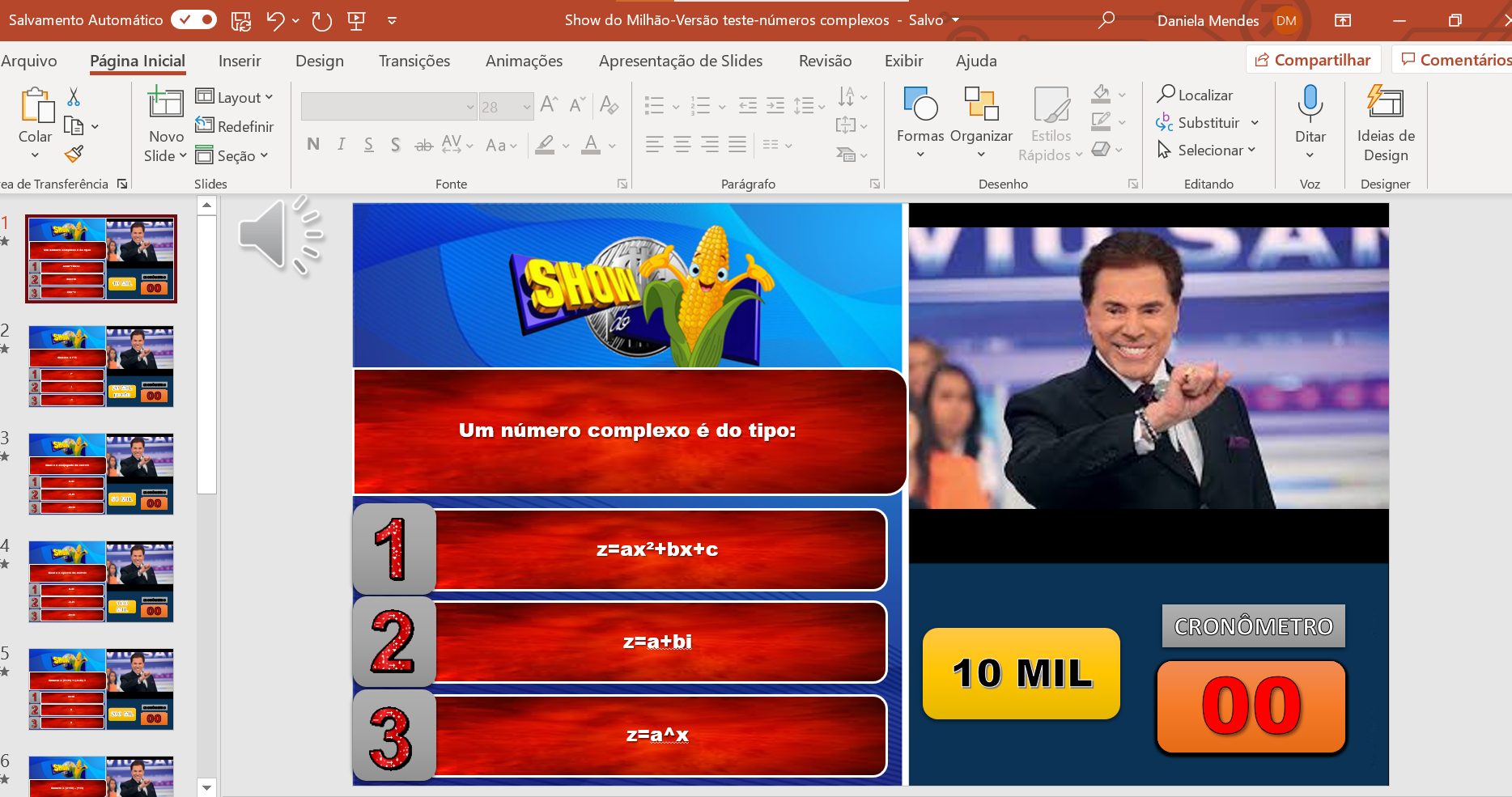The width and height of the screenshot is (1512, 797).
Task: Open the Arquivo menu
Action: click(29, 61)
